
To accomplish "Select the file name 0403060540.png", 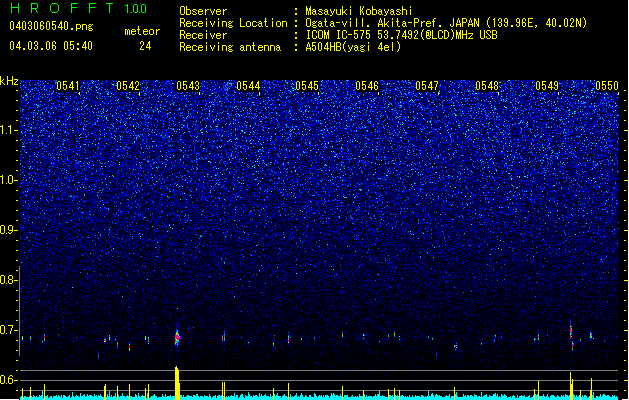I will [51, 26].
